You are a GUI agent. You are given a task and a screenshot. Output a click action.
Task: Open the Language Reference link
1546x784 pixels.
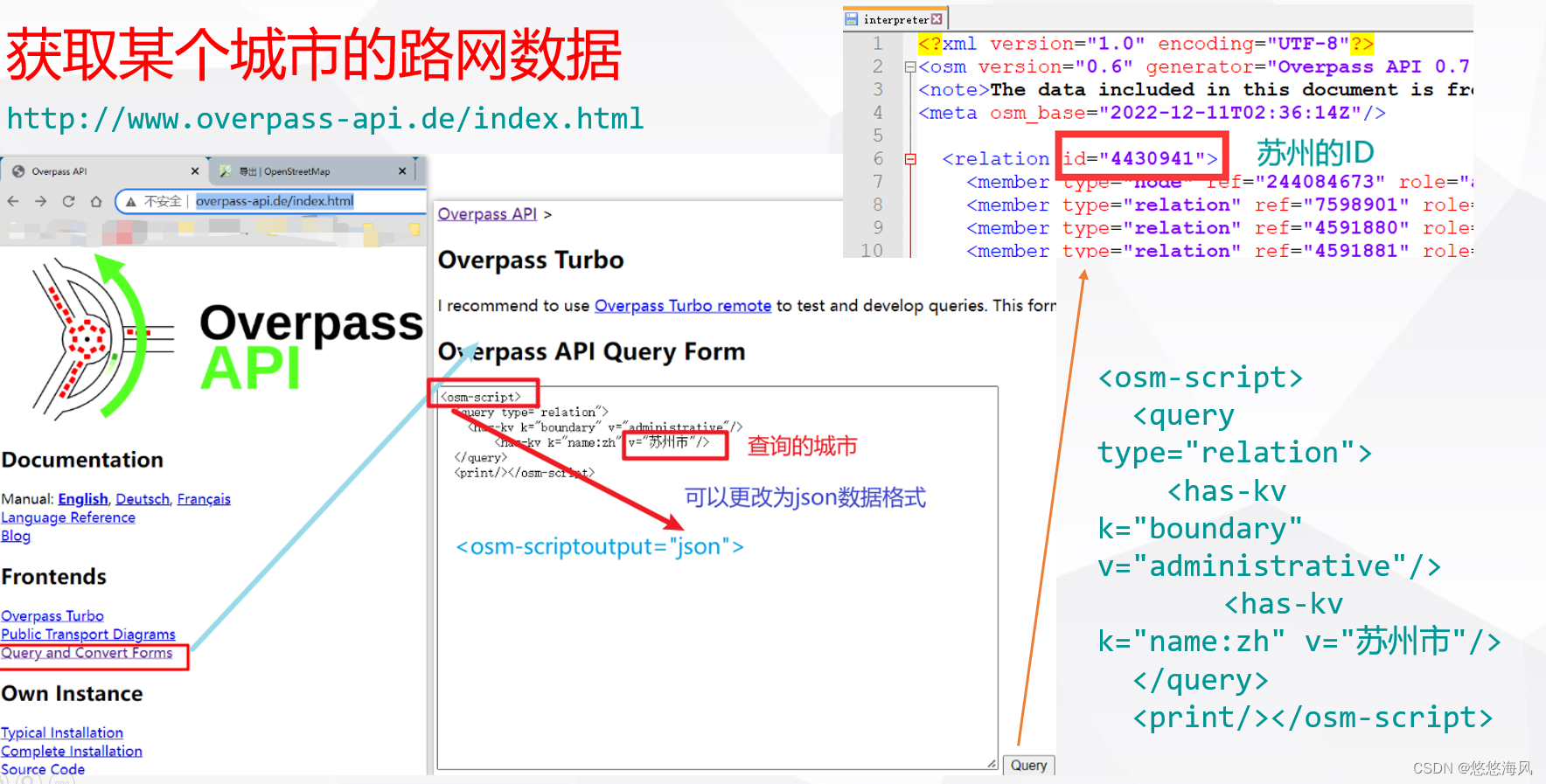pos(68,517)
